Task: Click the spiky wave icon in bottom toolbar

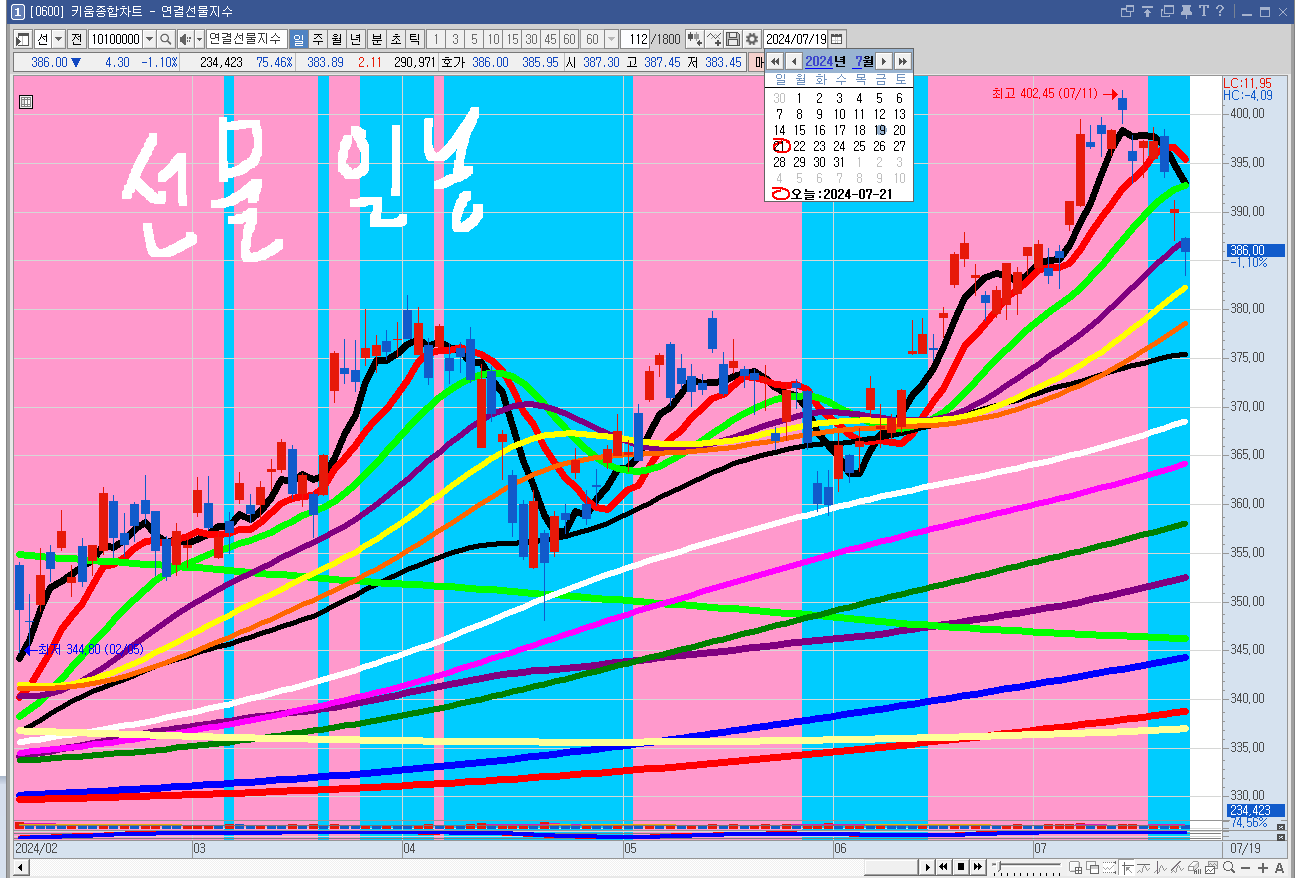Action: coord(1162,867)
